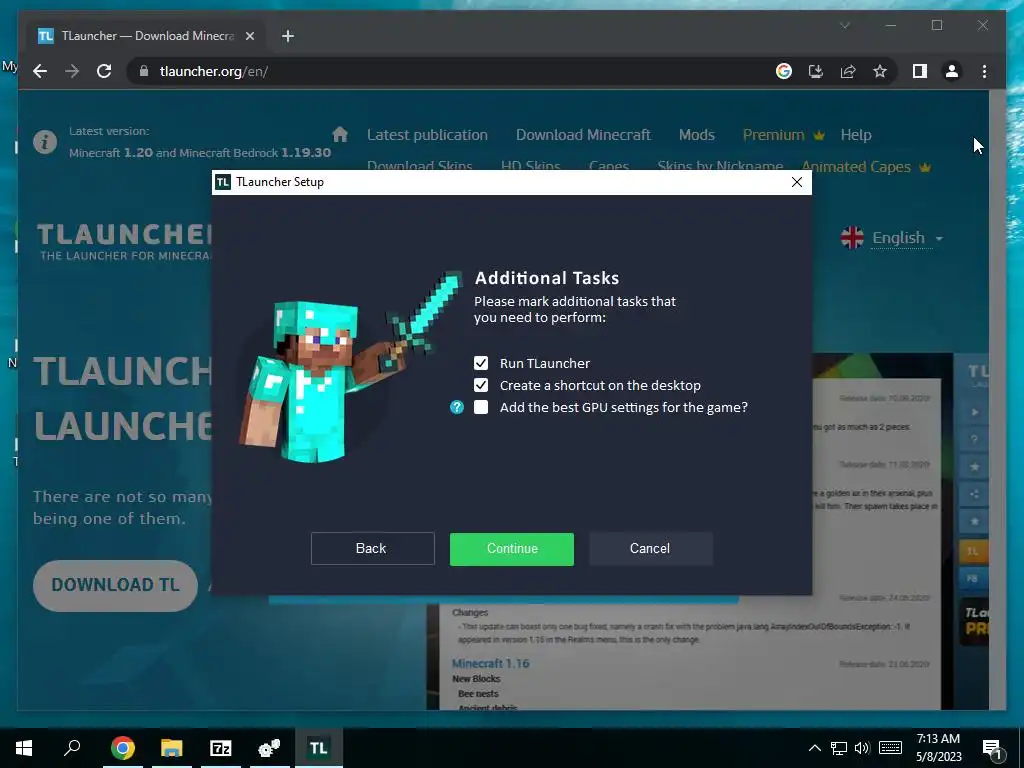Click the install page icon in address bar
The image size is (1024, 768).
pos(816,71)
